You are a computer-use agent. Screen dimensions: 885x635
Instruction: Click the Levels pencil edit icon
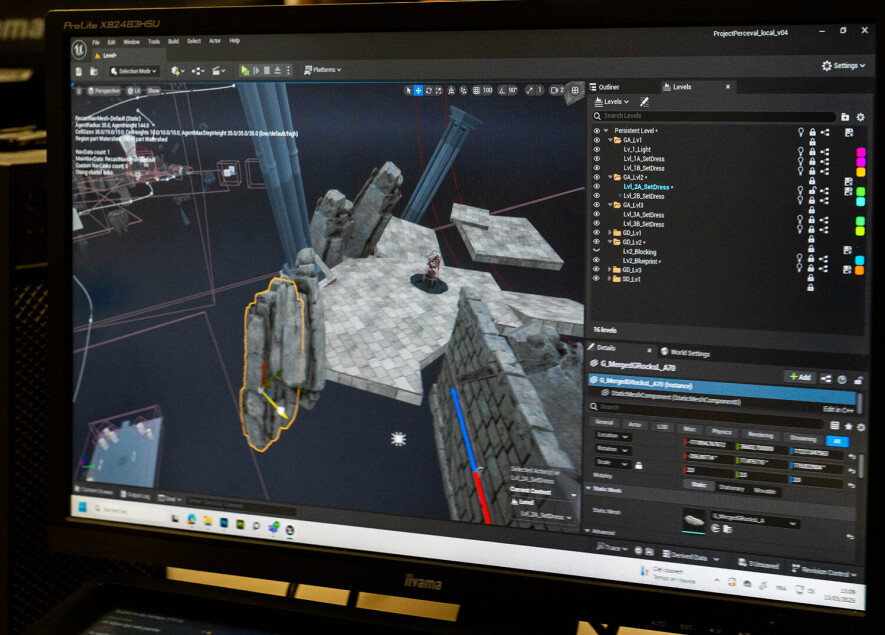tap(644, 102)
